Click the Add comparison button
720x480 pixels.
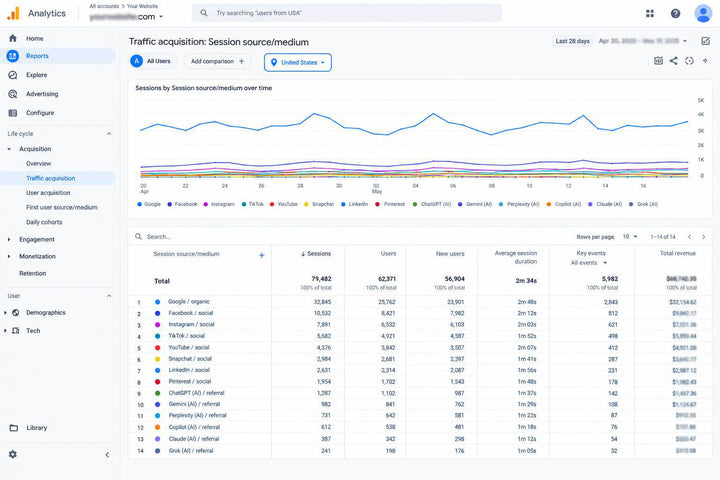(217, 61)
